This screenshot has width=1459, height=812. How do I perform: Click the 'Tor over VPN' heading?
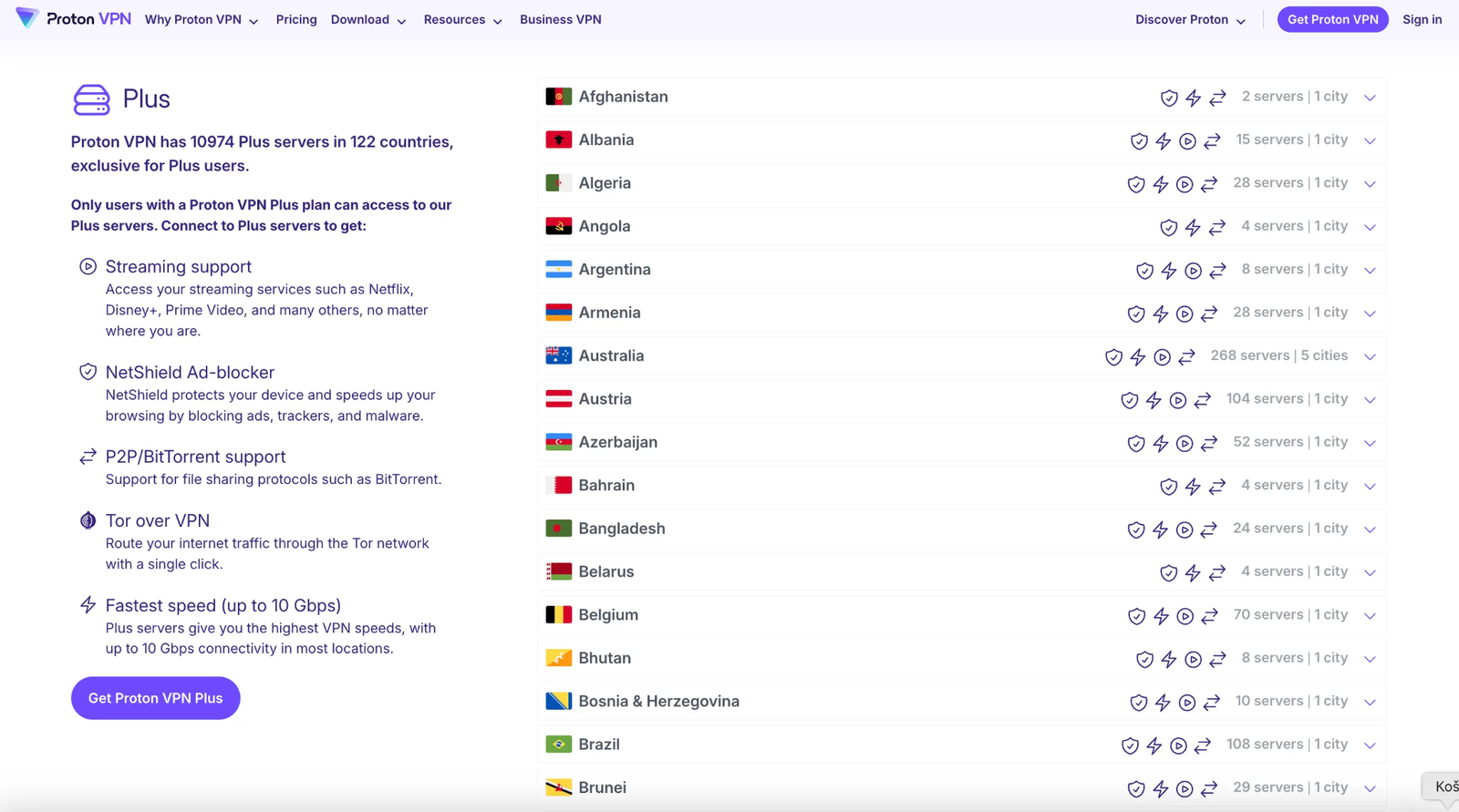click(x=158, y=520)
